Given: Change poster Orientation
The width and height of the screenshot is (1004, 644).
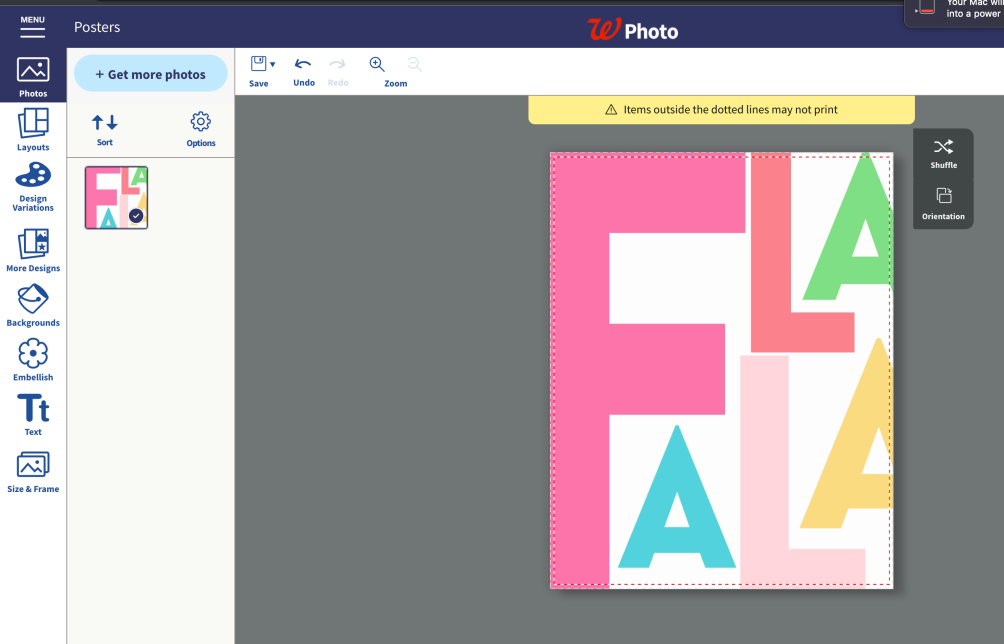Looking at the screenshot, I should tap(943, 204).
